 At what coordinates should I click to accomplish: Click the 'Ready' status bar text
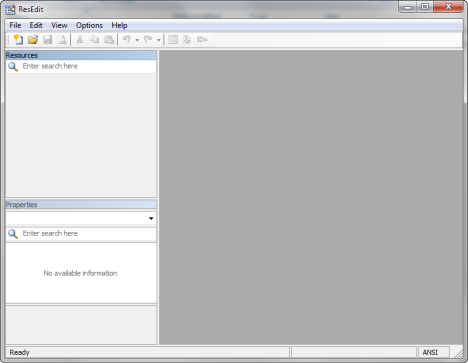19,352
